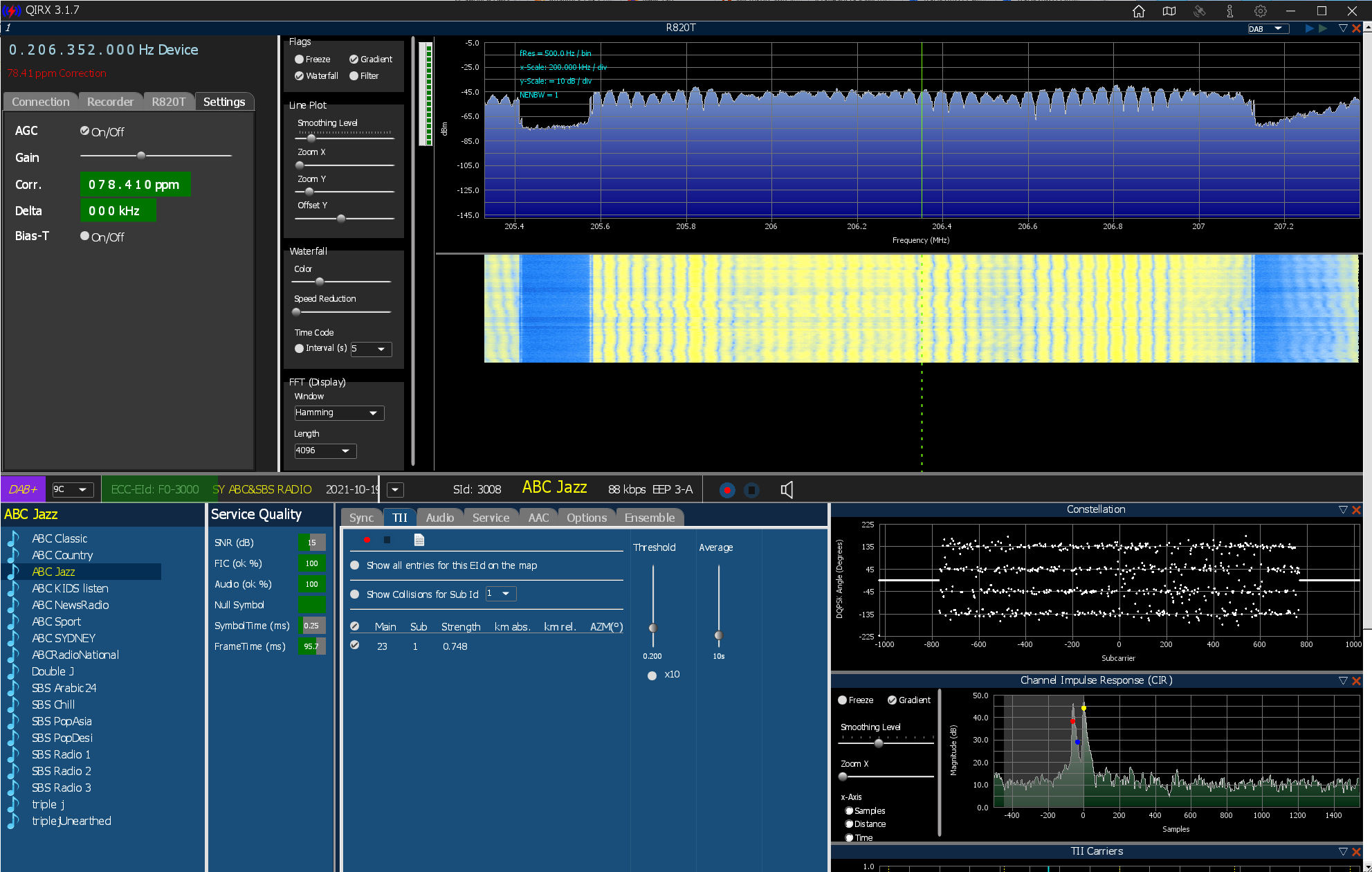Close the Constellation panel with X

click(x=1357, y=510)
